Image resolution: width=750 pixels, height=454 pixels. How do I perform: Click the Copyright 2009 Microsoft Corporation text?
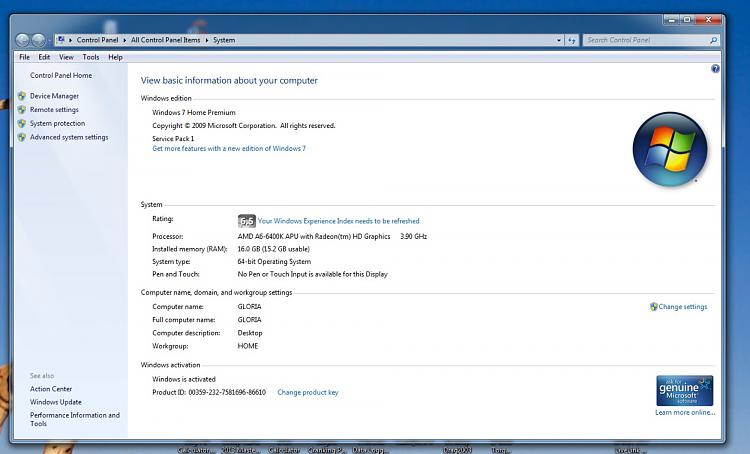[243, 126]
